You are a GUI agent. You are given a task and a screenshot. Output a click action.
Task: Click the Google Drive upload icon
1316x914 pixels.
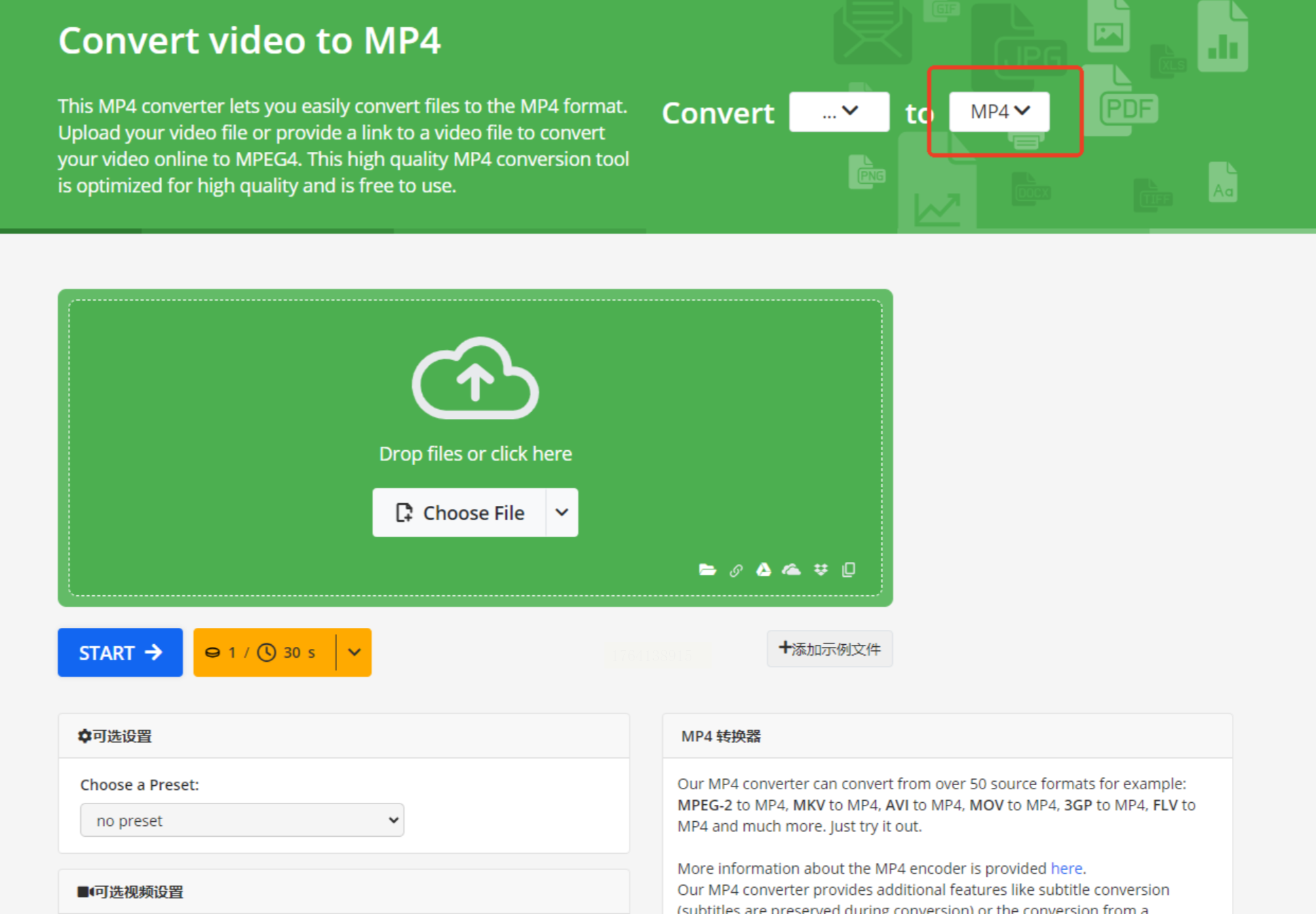[764, 570]
